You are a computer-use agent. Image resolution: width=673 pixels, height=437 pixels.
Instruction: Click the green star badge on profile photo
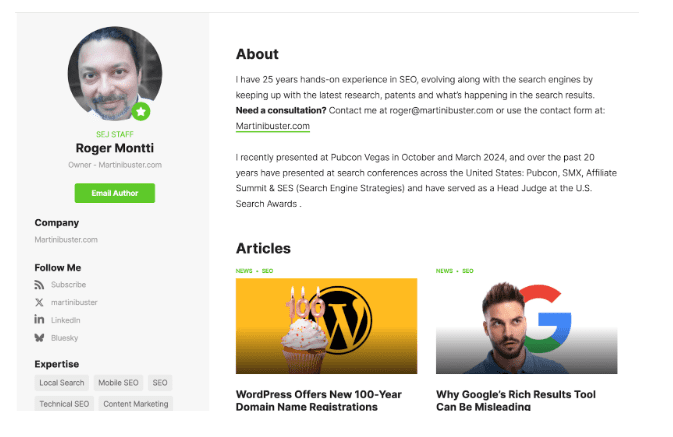click(141, 112)
